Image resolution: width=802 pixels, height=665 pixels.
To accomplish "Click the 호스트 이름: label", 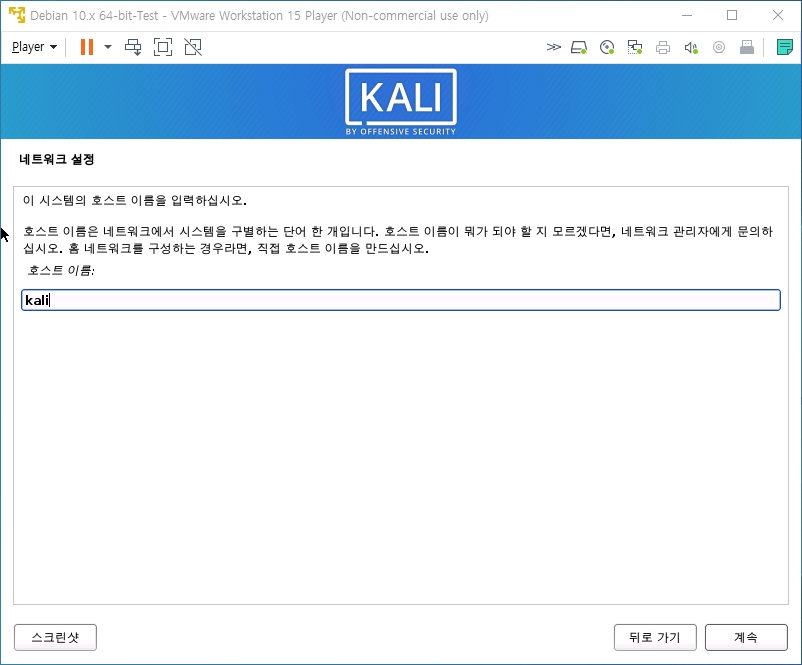I will point(61,270).
